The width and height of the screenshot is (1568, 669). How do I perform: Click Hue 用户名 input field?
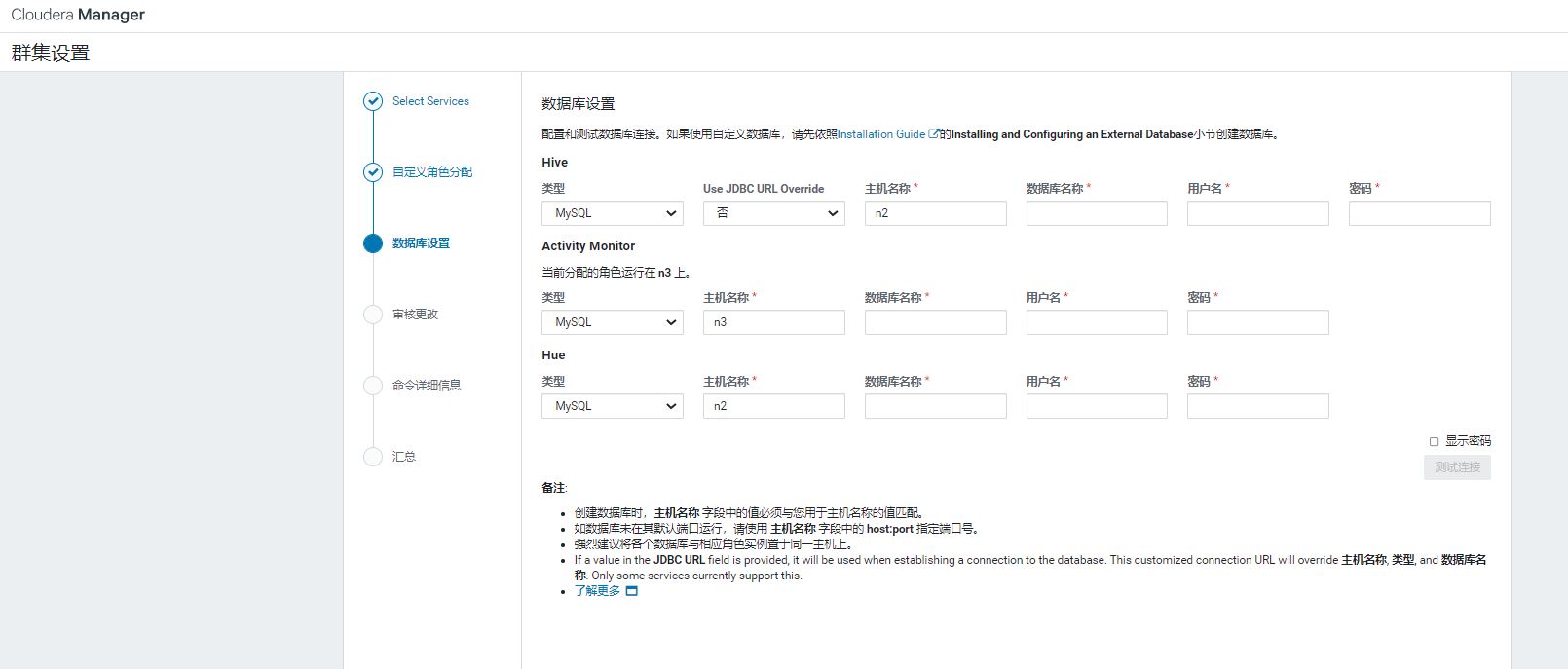1097,406
